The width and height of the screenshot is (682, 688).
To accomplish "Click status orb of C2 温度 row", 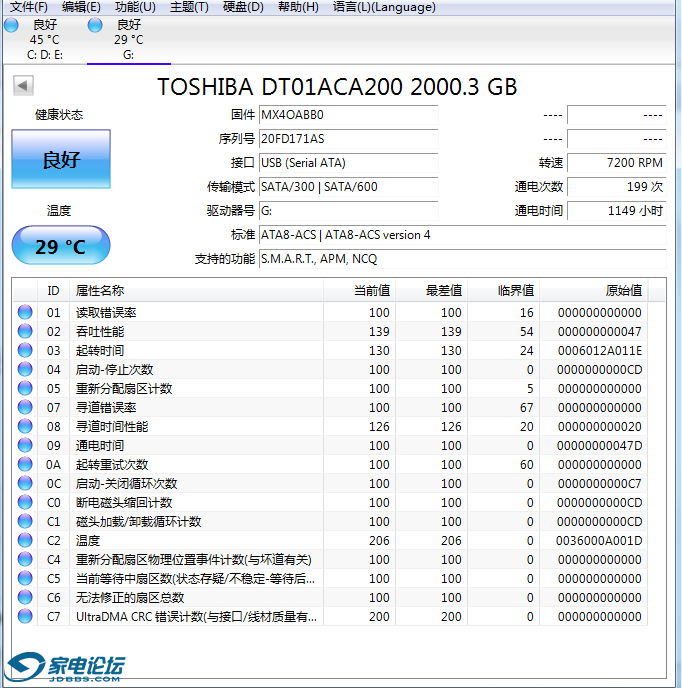I will tap(25, 540).
